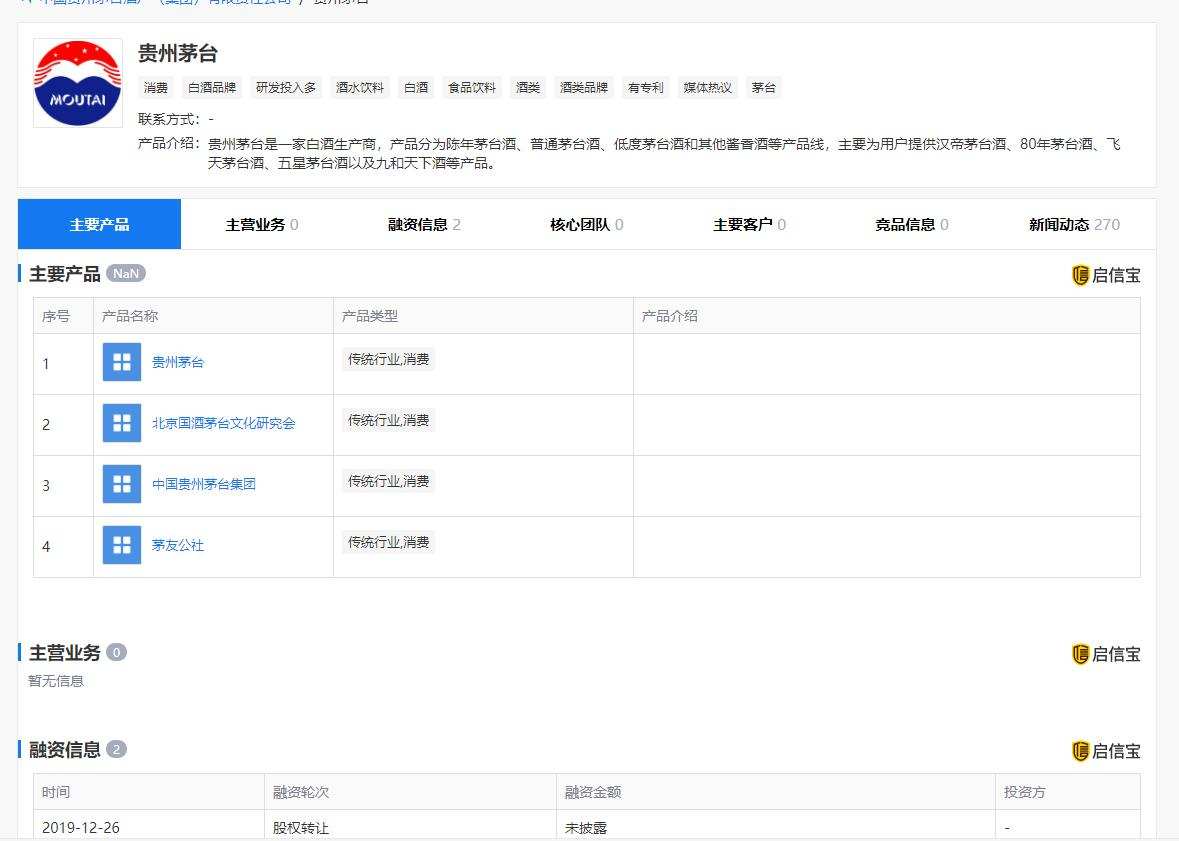Open the 核心团队 tab
The image size is (1179, 841).
586,224
